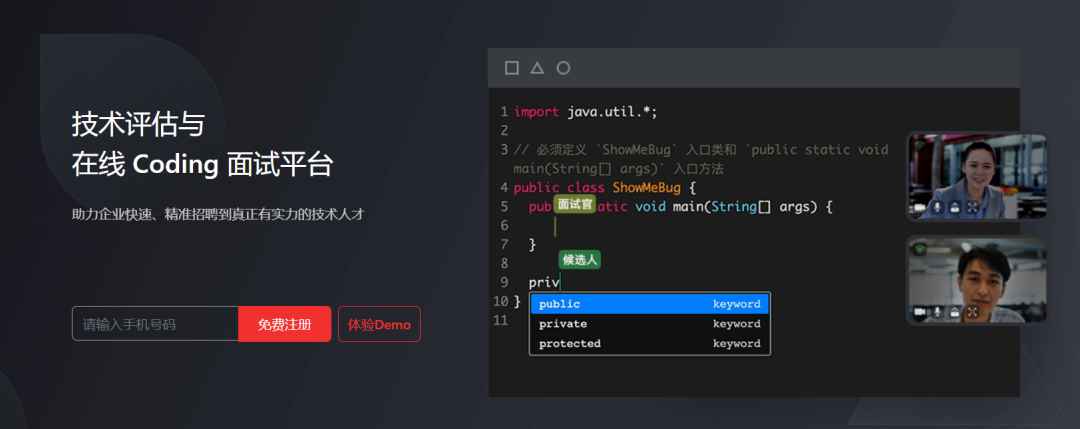Viewport: 1080px width, 429px height.
Task: Mute microphone on the man's video tile
Action: click(937, 312)
